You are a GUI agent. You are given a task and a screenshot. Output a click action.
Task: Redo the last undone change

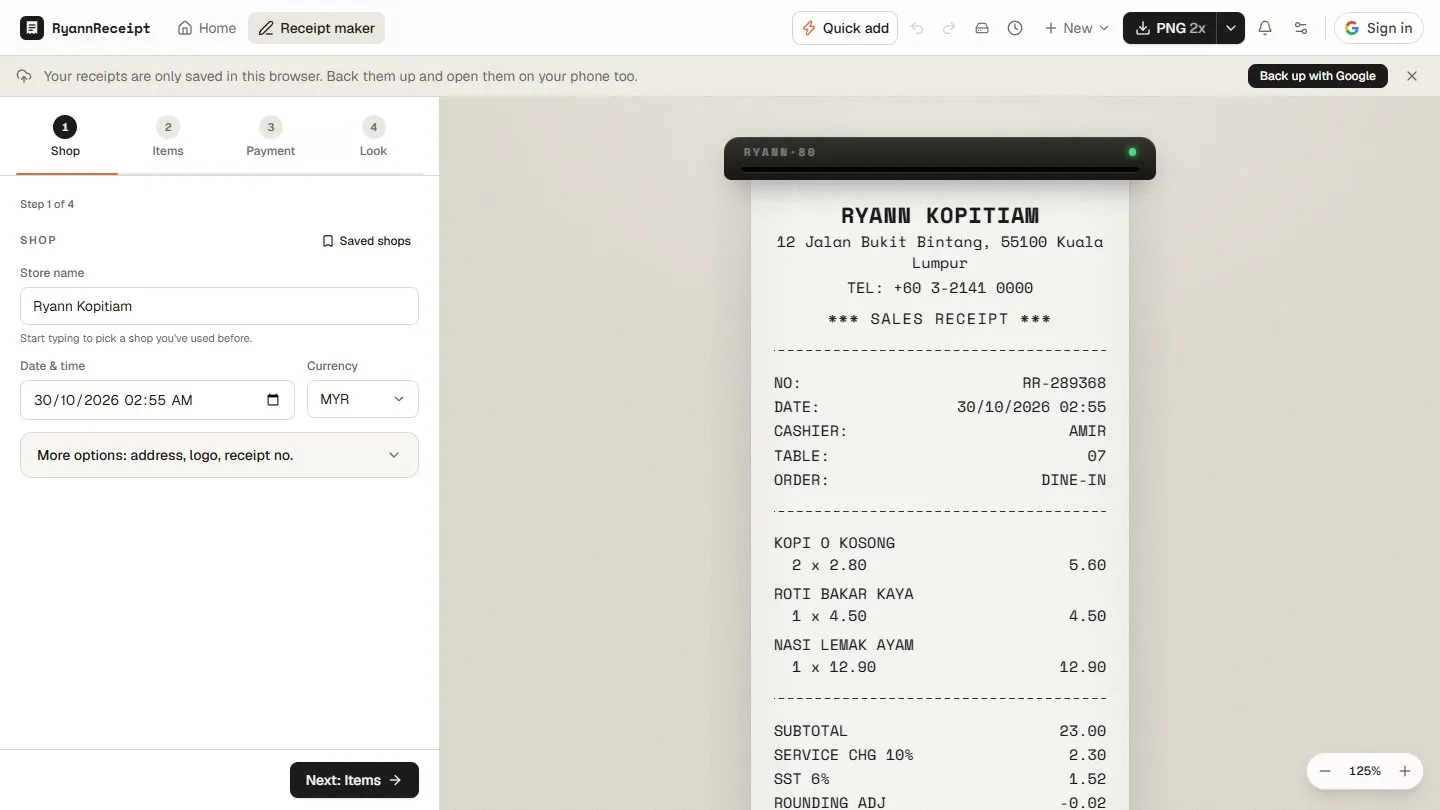pos(949,28)
